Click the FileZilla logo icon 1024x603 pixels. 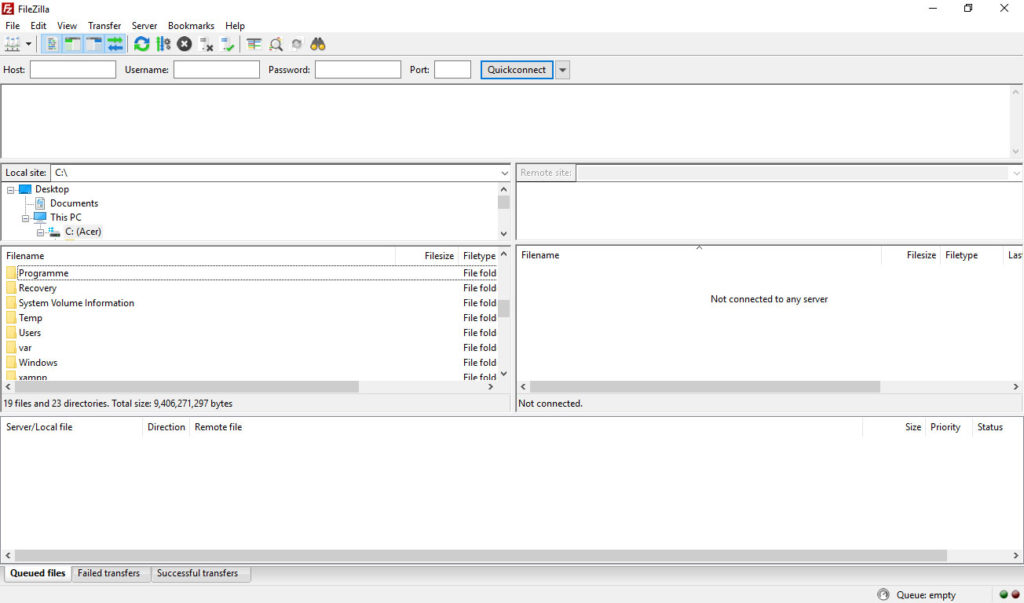tap(9, 8)
